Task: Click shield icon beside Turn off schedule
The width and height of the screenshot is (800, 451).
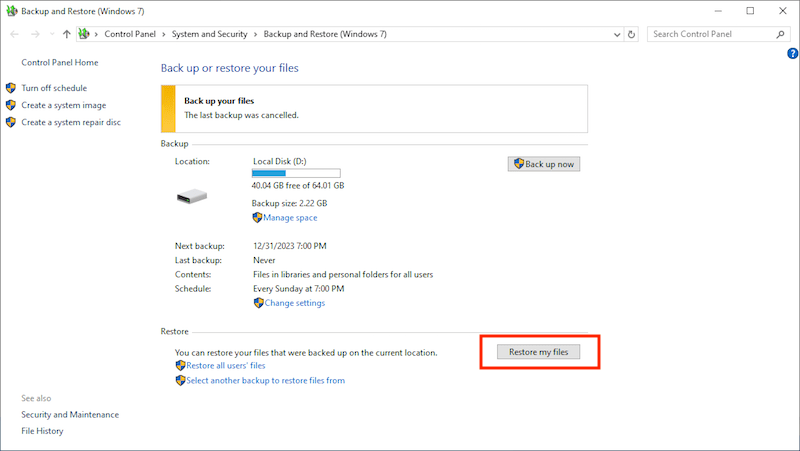Action: (x=11, y=88)
